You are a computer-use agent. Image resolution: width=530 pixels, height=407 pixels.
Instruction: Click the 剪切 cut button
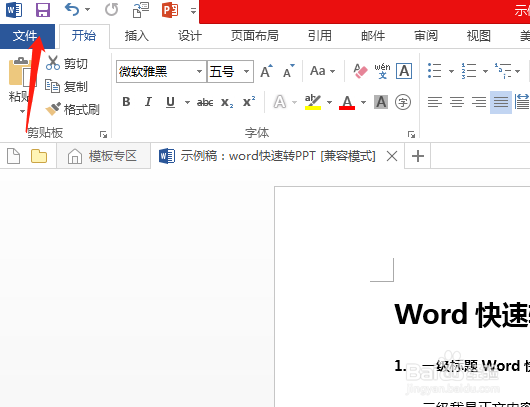coord(67,63)
